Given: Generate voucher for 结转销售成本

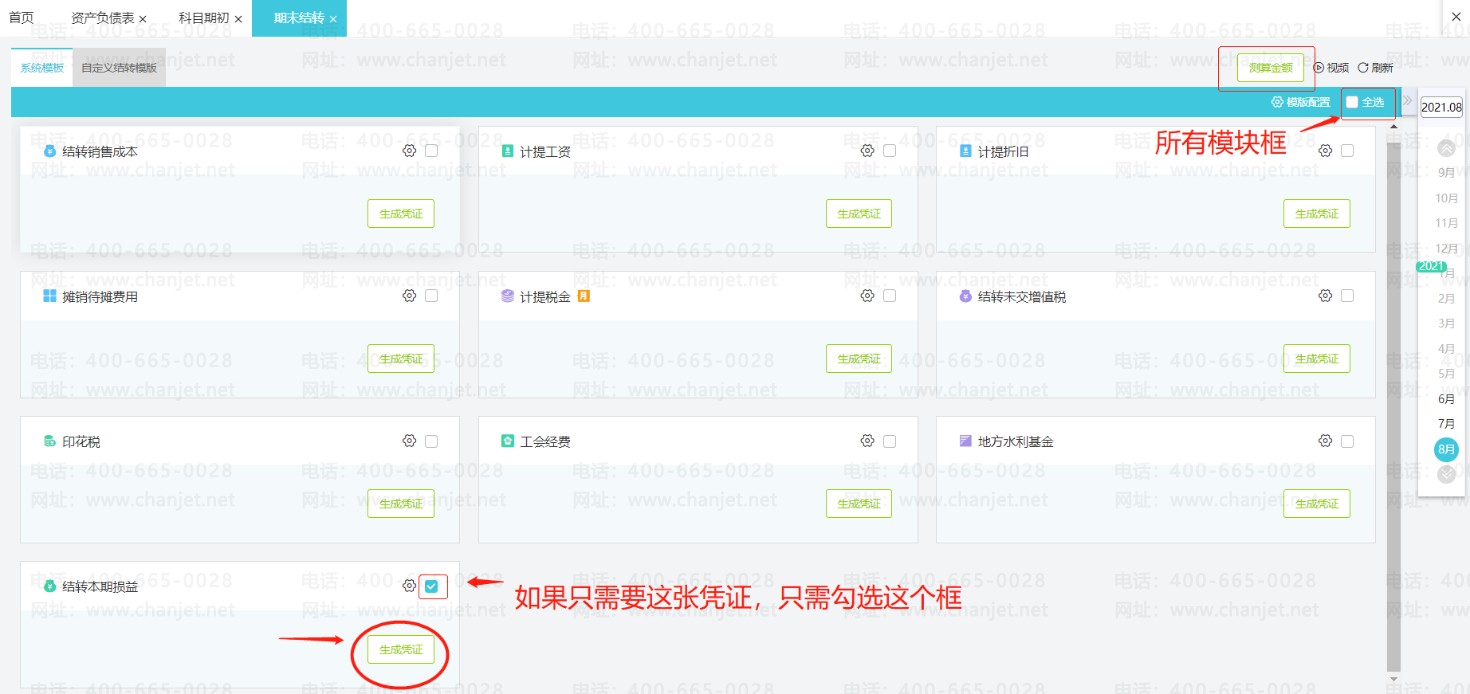Looking at the screenshot, I should 401,214.
